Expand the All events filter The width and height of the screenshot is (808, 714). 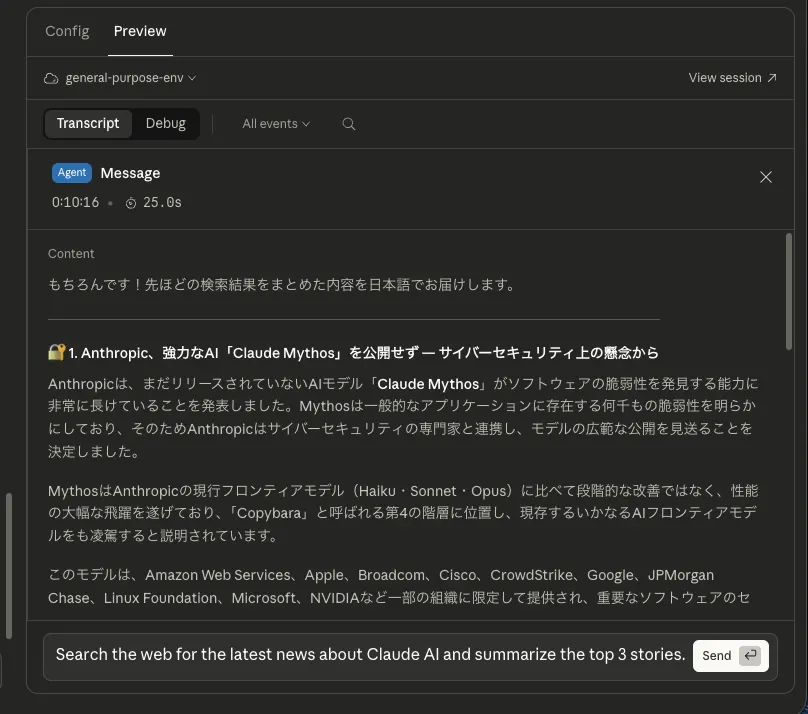[276, 124]
